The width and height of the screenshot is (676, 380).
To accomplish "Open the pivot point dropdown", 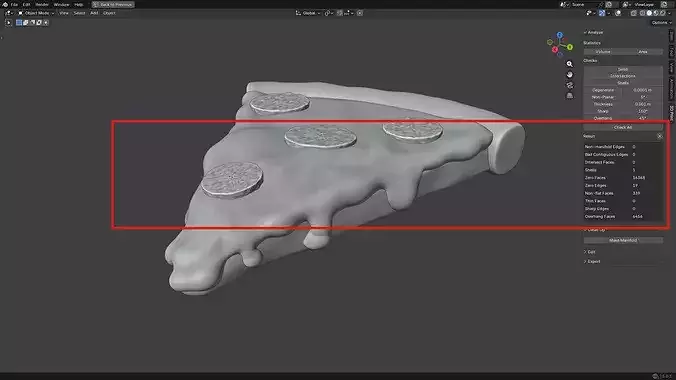I will point(329,13).
